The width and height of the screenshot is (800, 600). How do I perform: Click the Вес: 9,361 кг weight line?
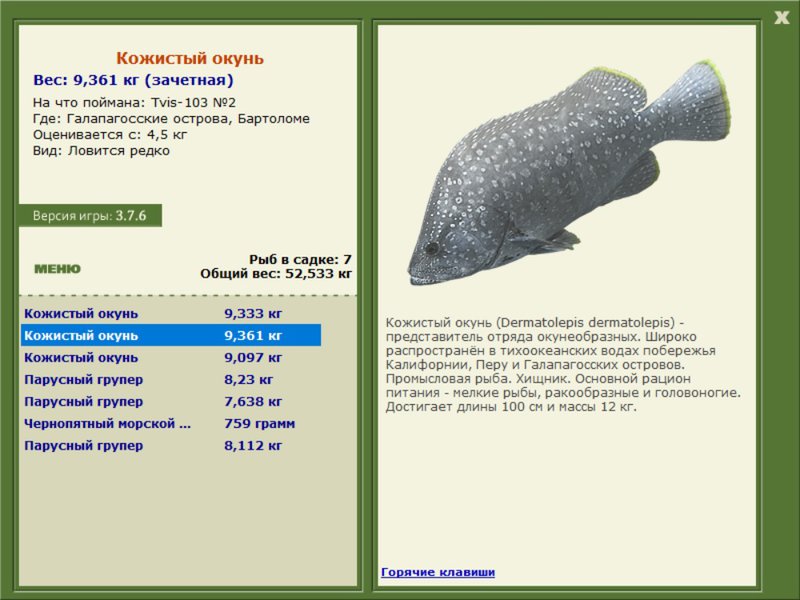(133, 80)
